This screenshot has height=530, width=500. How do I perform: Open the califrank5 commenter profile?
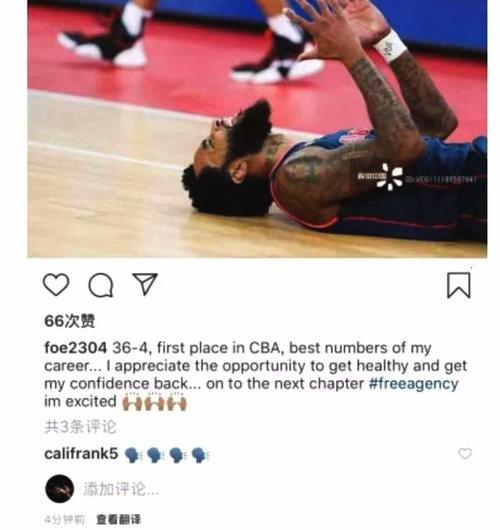tap(81, 453)
